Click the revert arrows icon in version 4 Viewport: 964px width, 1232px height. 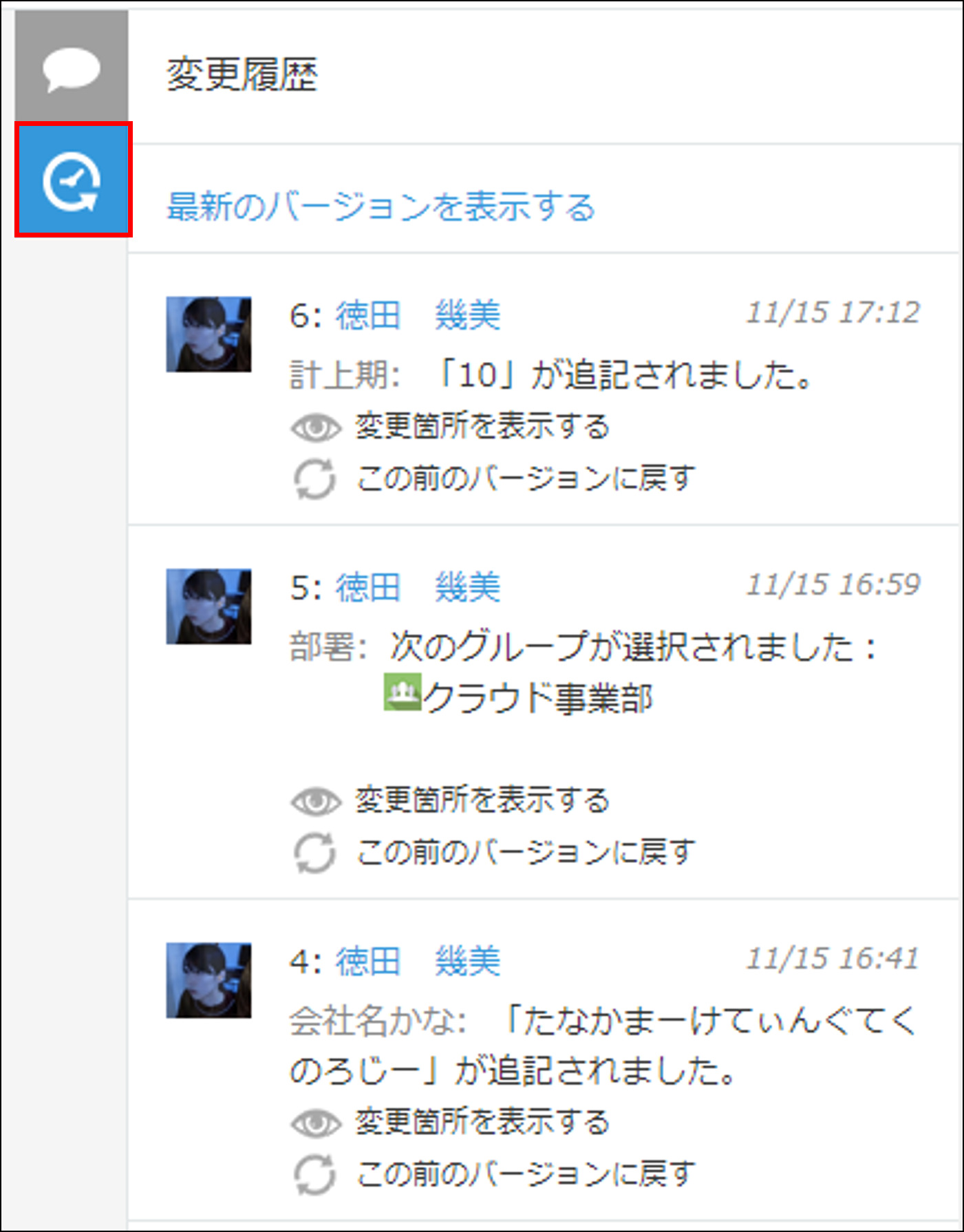click(315, 1175)
